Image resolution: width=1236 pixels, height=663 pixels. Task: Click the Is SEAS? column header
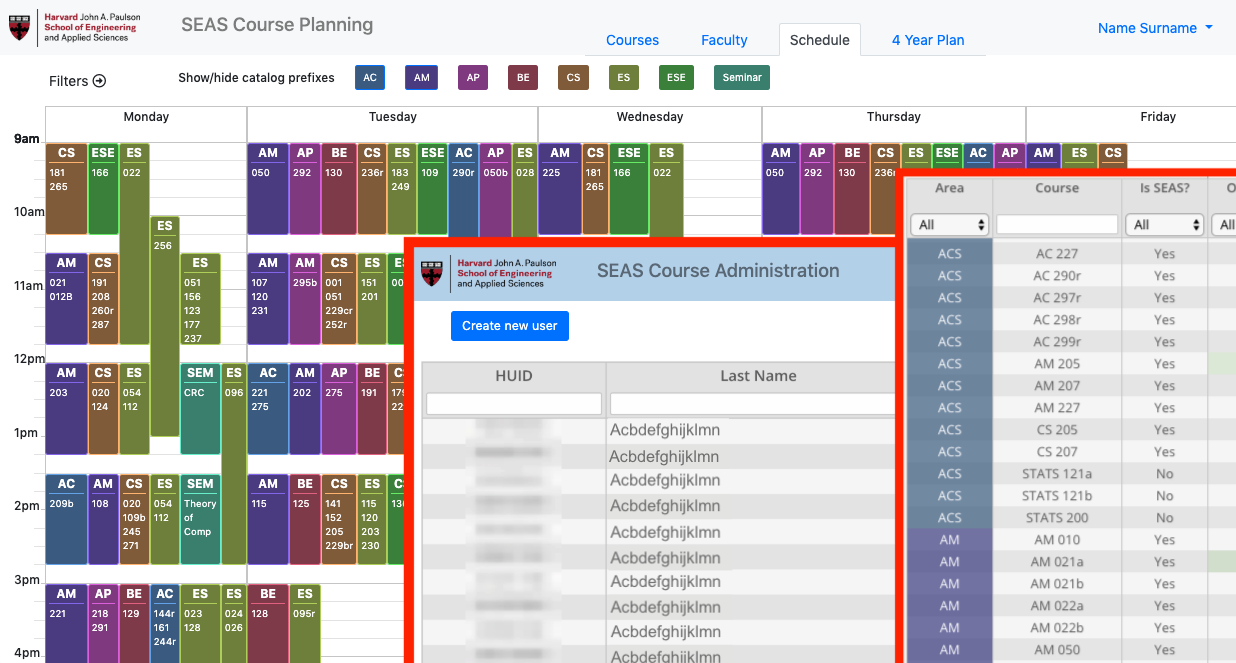click(x=1164, y=188)
